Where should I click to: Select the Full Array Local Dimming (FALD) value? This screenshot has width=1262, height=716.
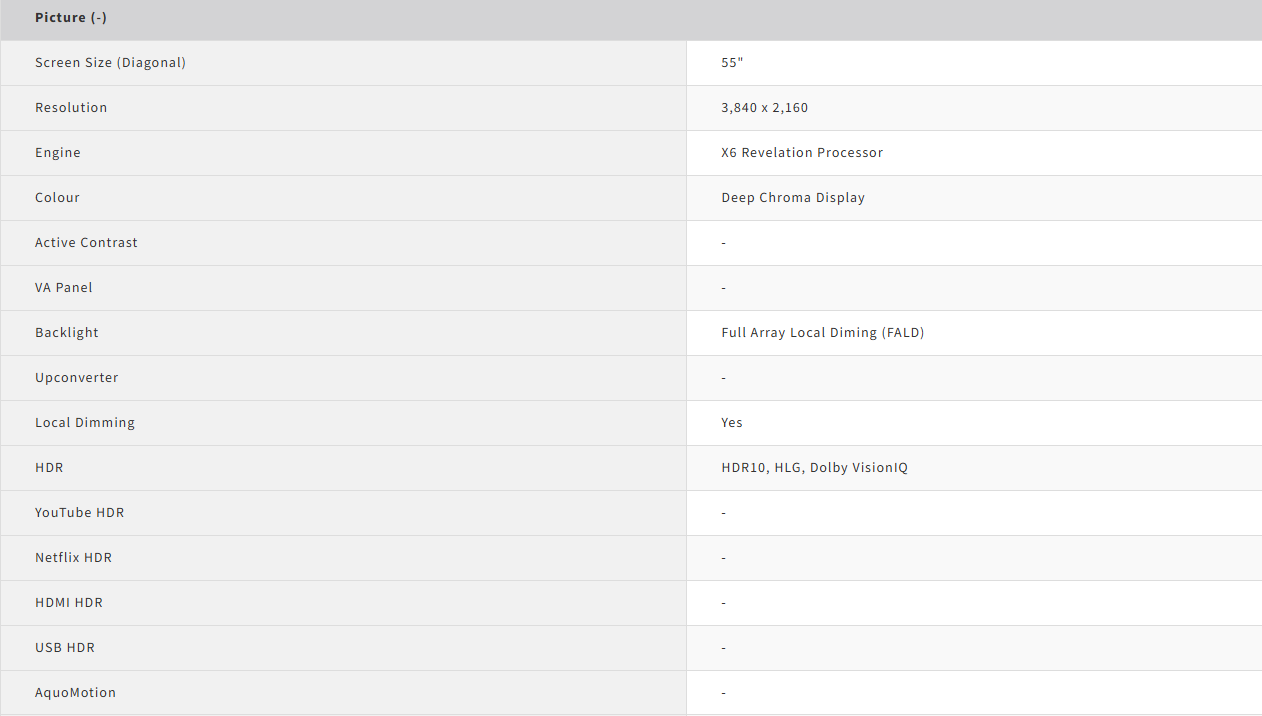point(822,333)
